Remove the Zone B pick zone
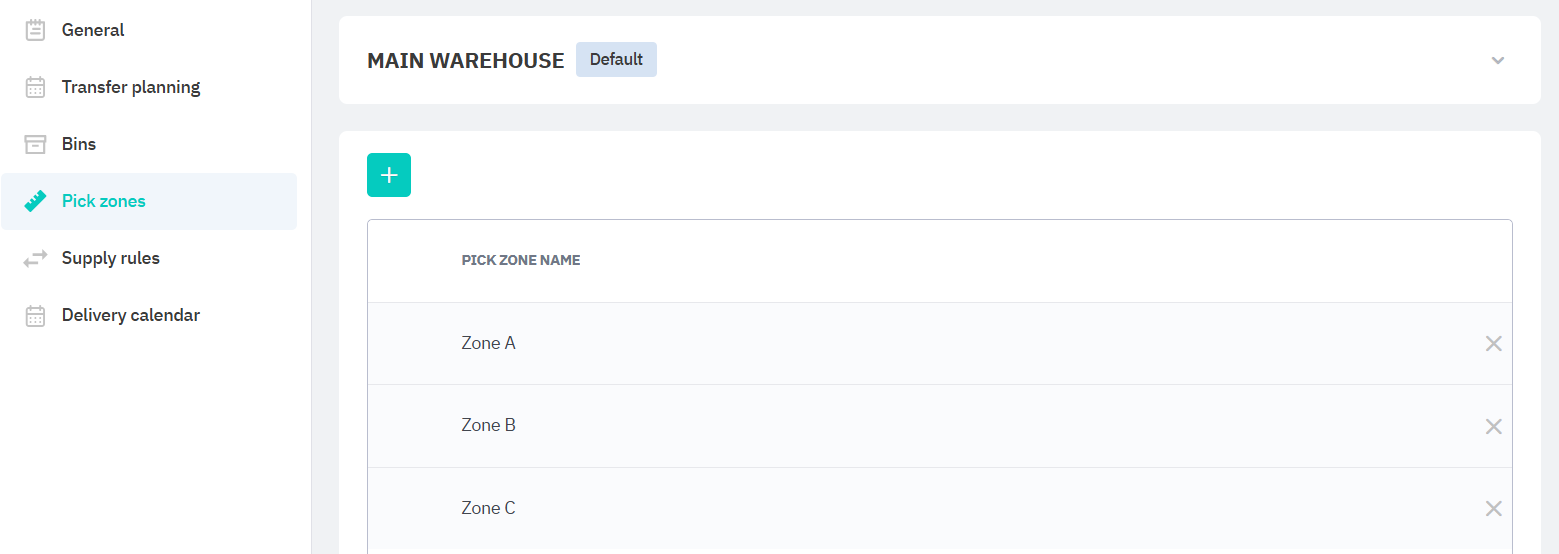Image resolution: width=1559 pixels, height=554 pixels. pos(1493,426)
